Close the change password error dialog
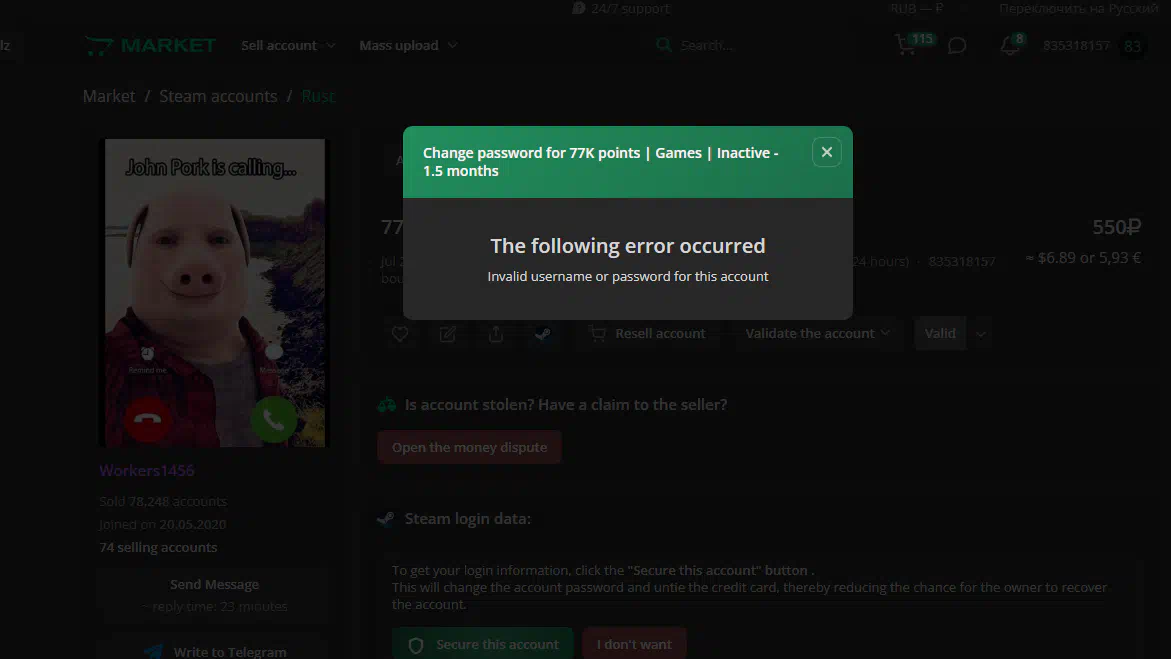Screen dimensions: 1171x659 (826, 152)
